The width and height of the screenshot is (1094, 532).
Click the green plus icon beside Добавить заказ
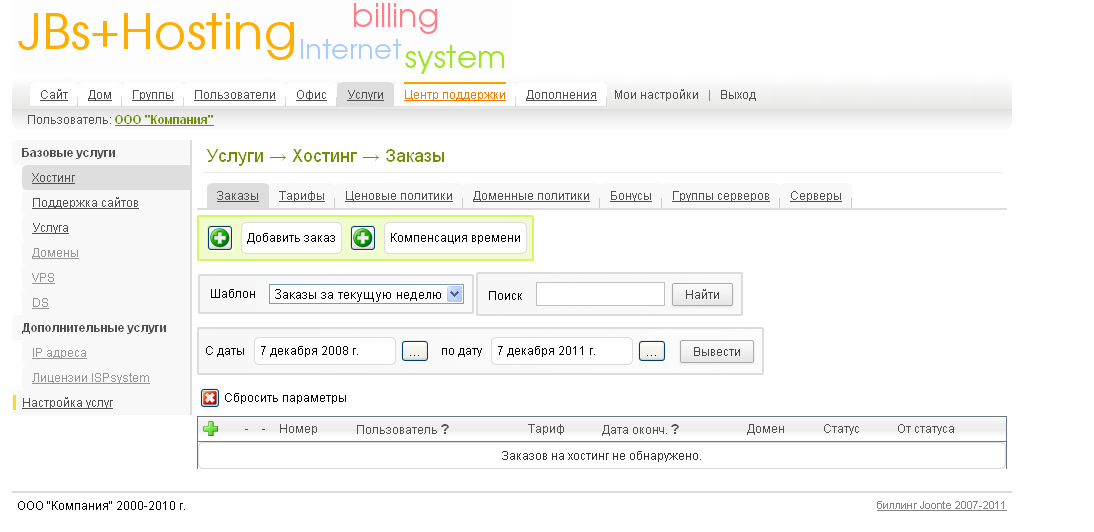(219, 238)
